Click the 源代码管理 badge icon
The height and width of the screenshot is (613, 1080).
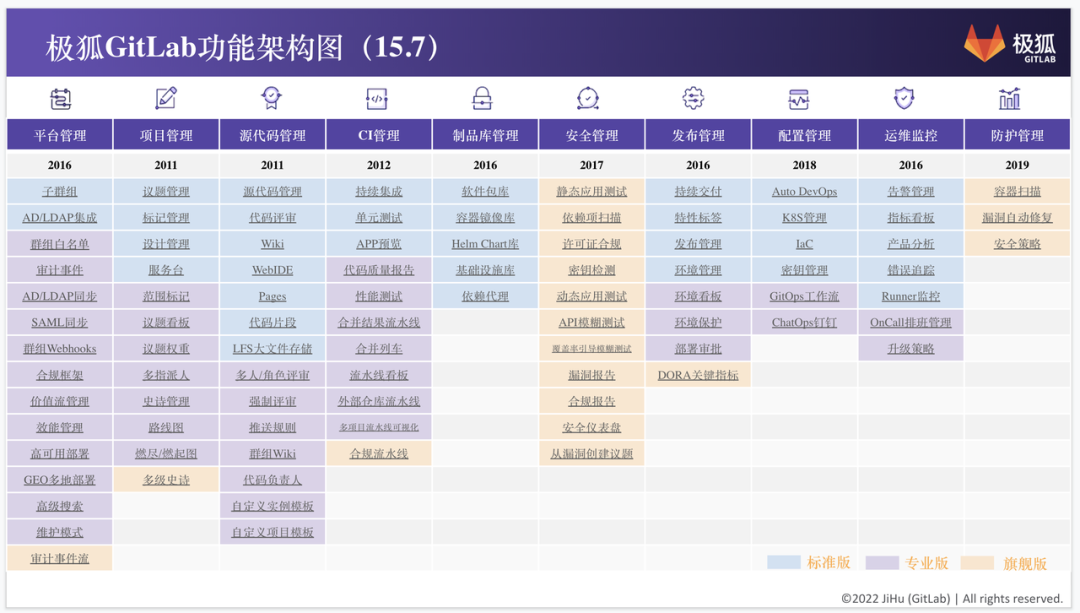(271, 98)
